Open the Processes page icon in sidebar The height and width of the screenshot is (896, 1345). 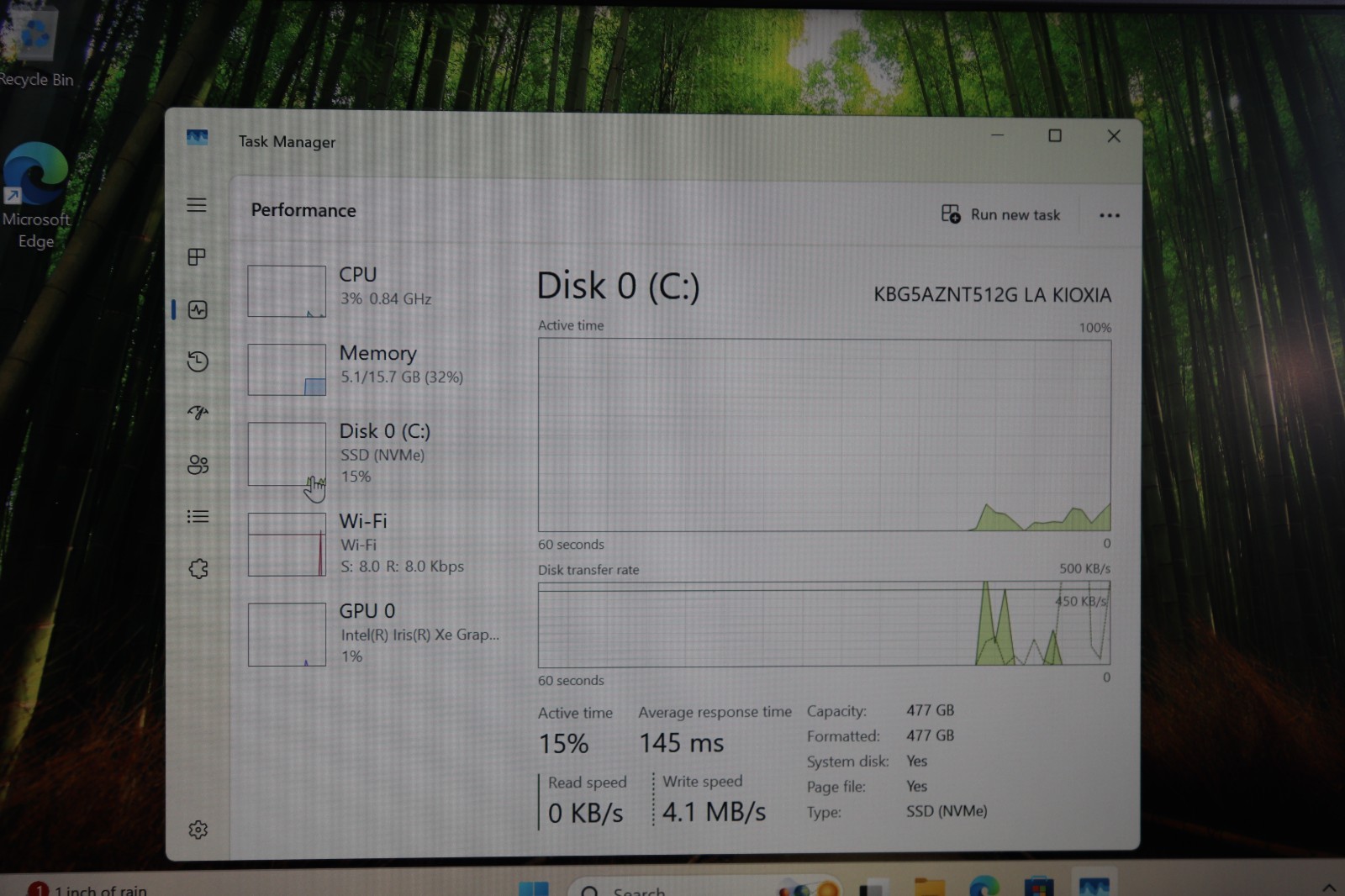click(197, 257)
